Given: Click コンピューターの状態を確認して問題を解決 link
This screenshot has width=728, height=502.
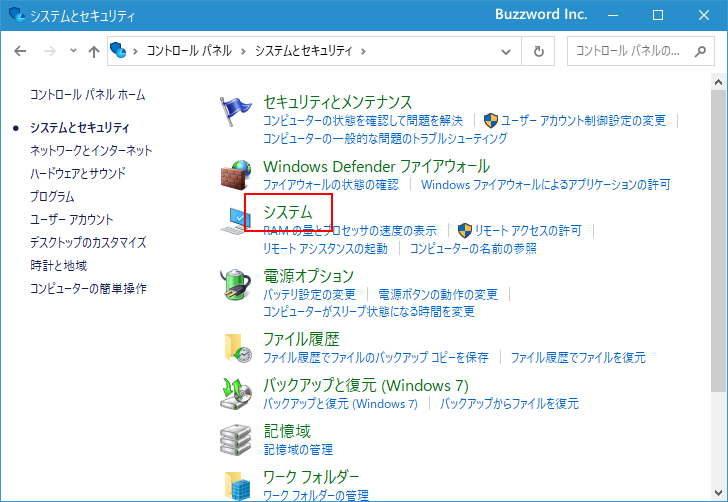Looking at the screenshot, I should tap(363, 121).
